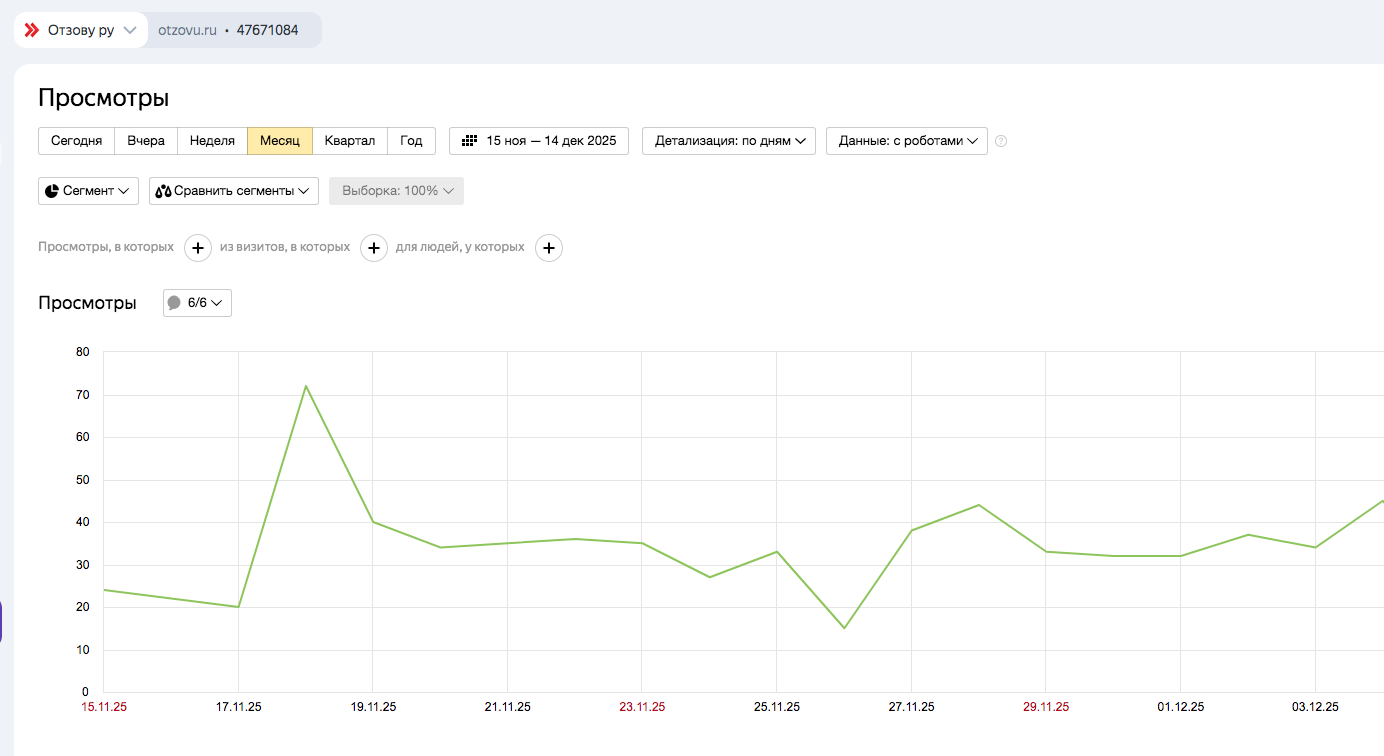The height and width of the screenshot is (756, 1384).
Task: Click the red Otzovu logo icon
Action: tap(32, 30)
